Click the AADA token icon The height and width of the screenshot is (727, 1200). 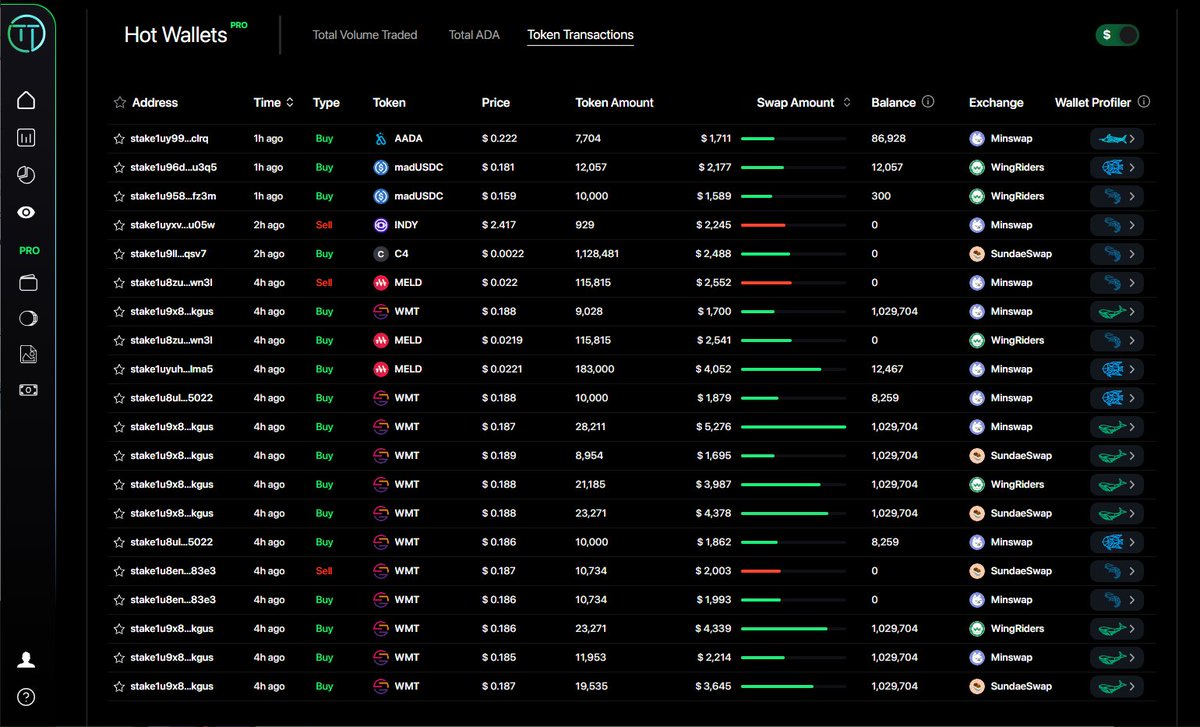(380, 139)
